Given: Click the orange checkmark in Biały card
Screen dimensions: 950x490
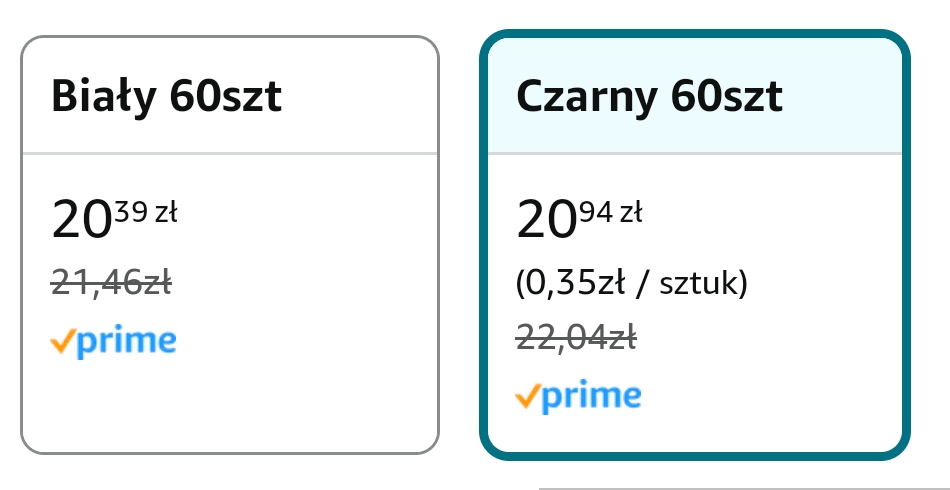Looking at the screenshot, I should pos(62,343).
